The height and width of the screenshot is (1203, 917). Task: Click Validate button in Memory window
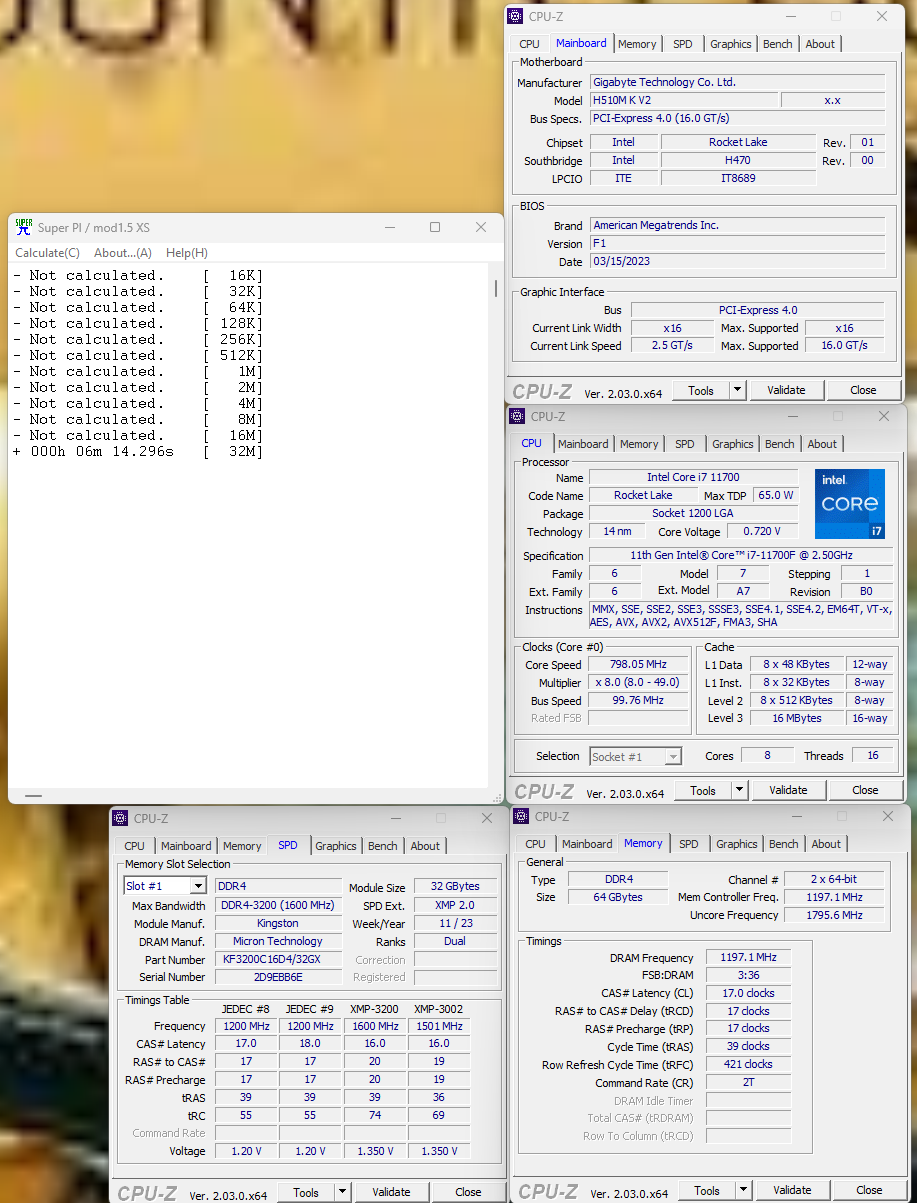pyautogui.click(x=792, y=1190)
